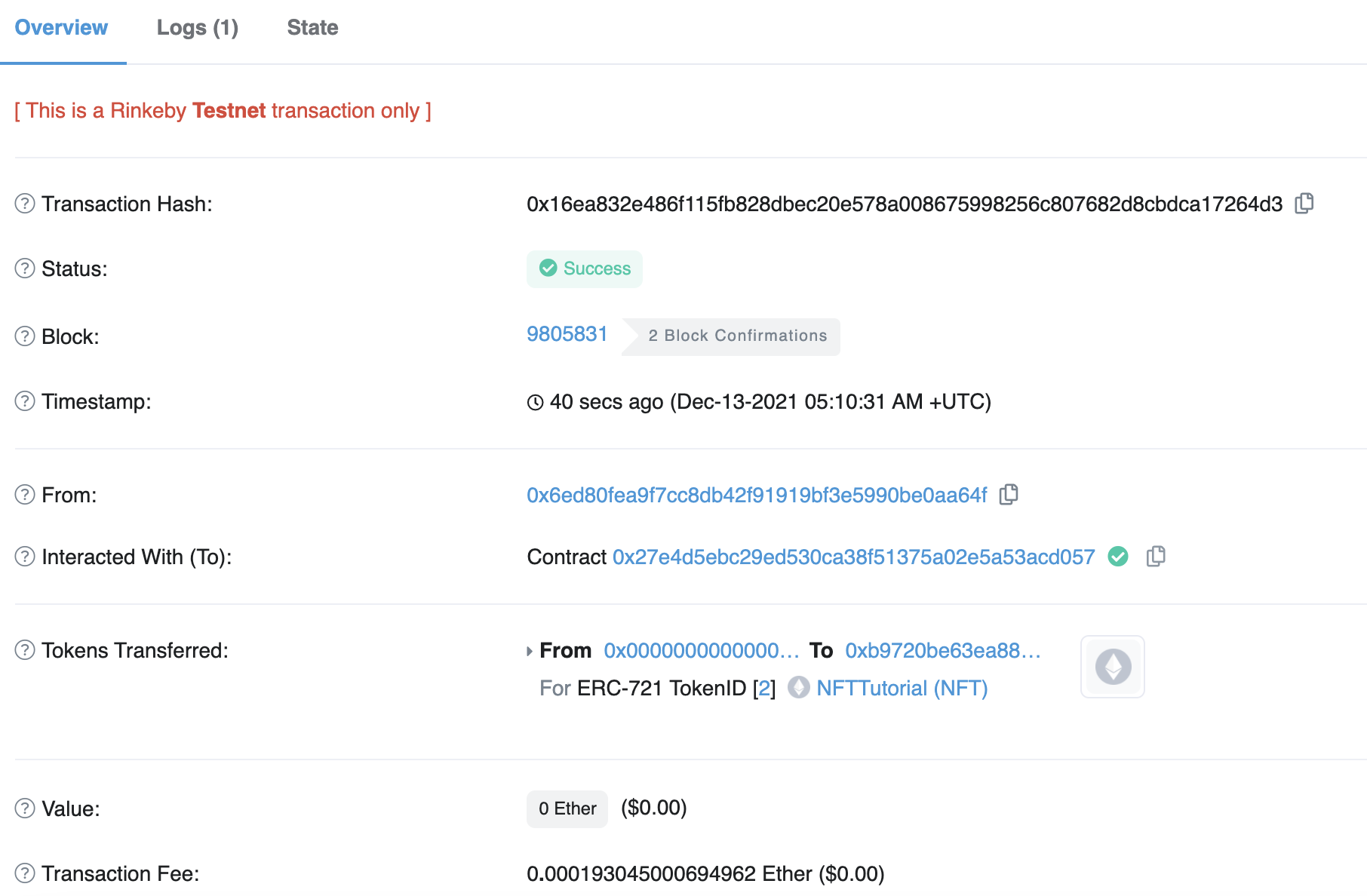Click help icon next to Status
Screen dimensions: 1367x896
pos(25,268)
